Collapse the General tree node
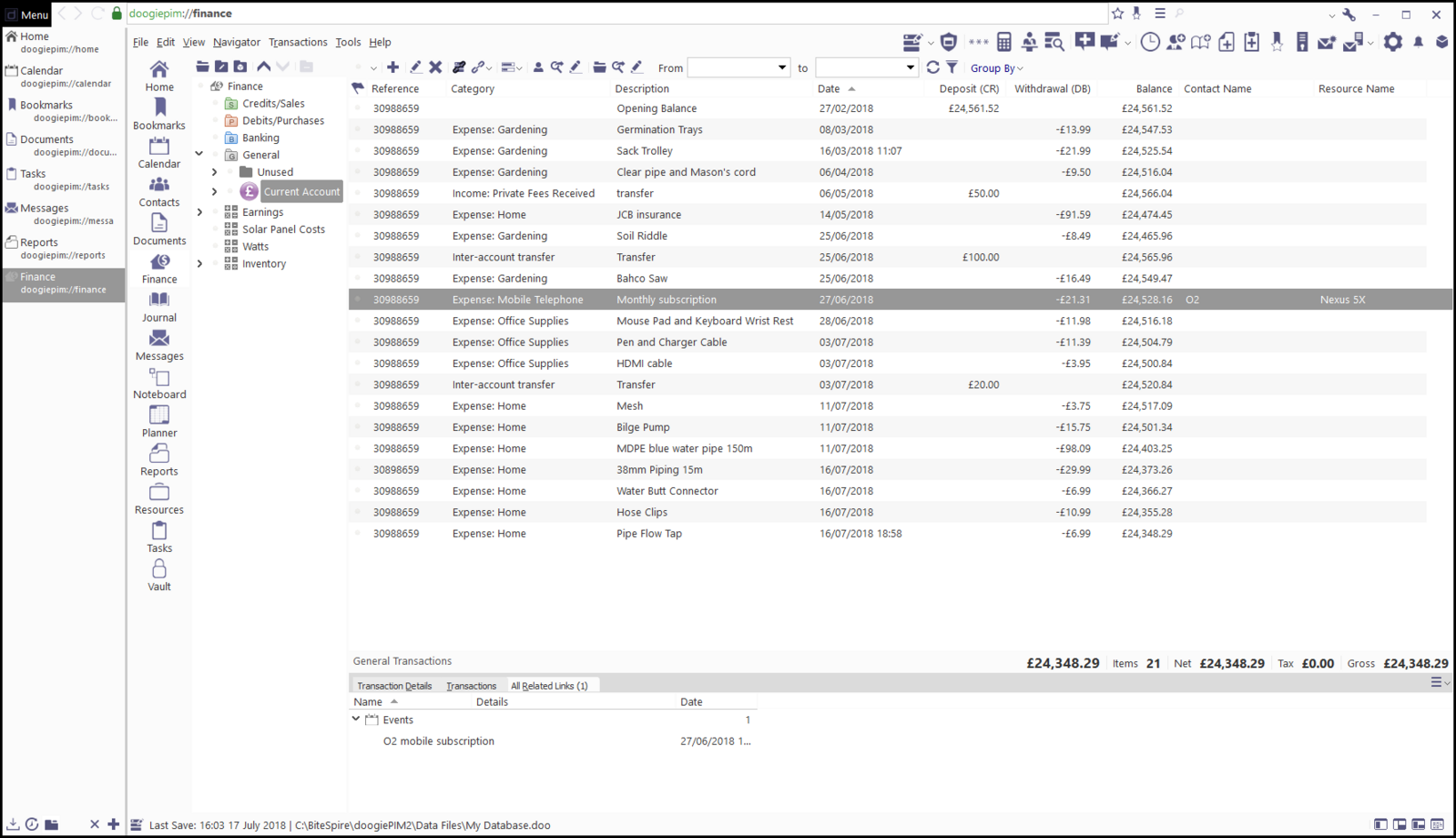The image size is (1456, 838). click(x=199, y=155)
